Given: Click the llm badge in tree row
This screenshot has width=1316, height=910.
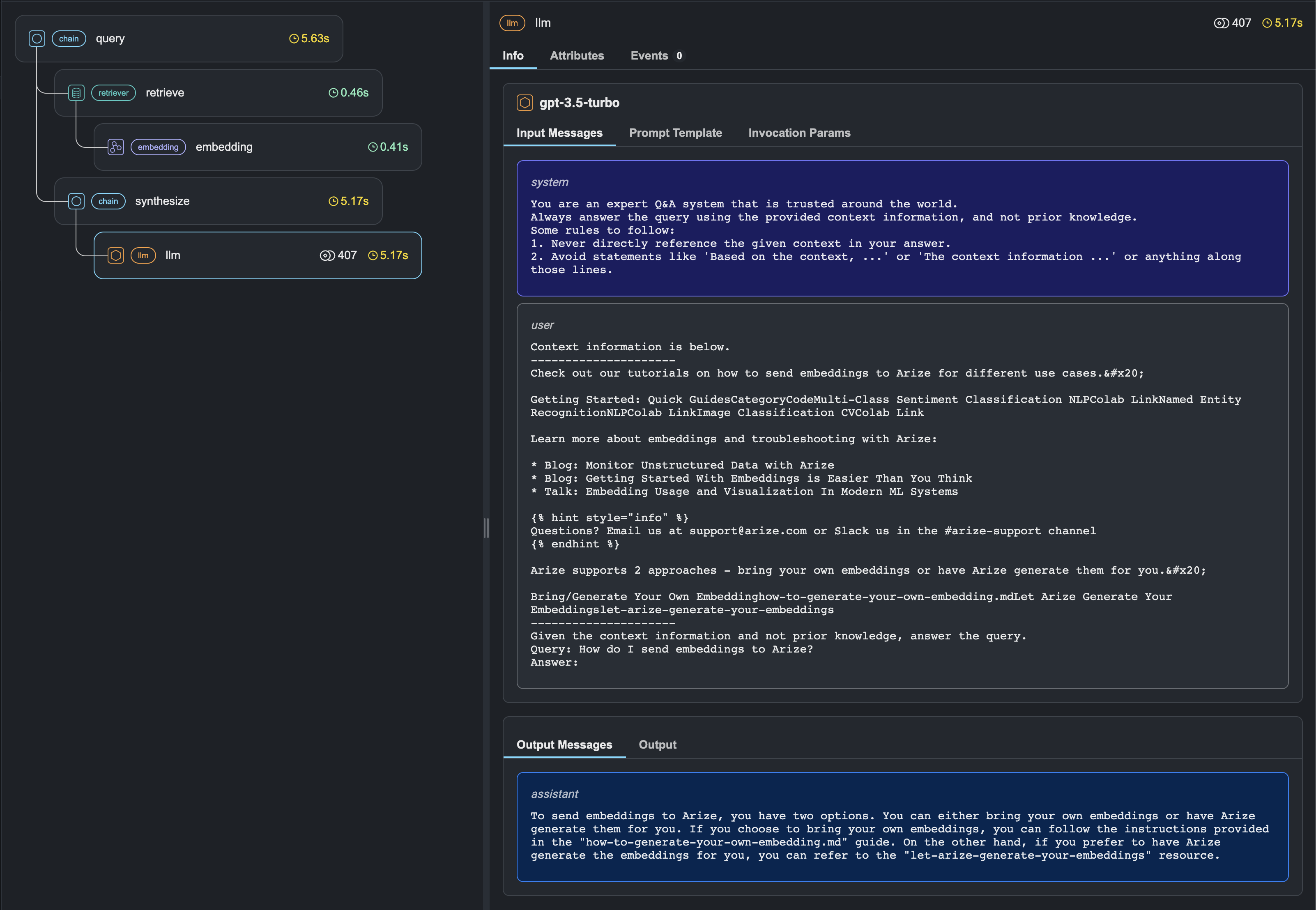Looking at the screenshot, I should click(143, 255).
